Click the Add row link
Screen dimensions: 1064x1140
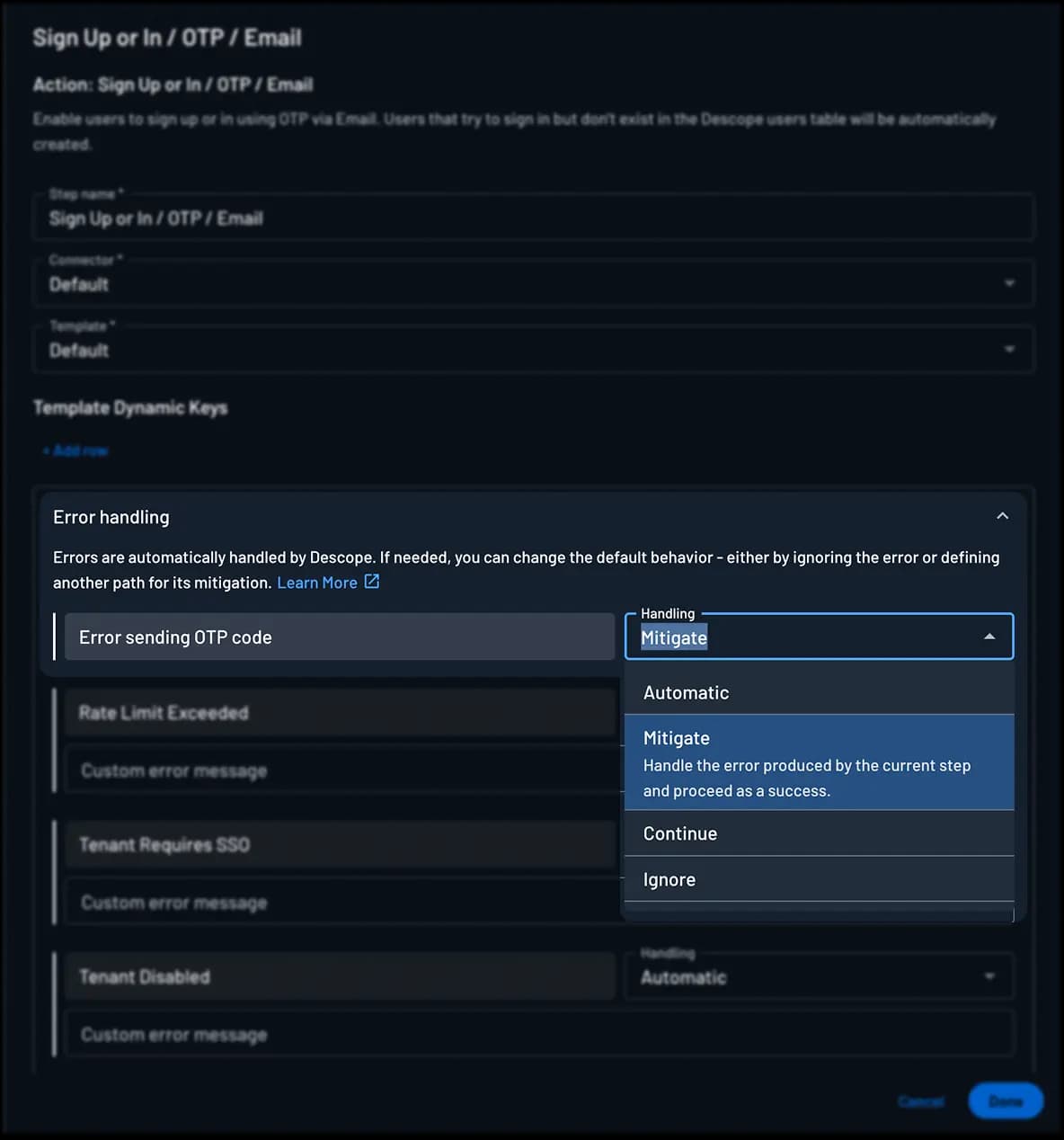pos(75,450)
